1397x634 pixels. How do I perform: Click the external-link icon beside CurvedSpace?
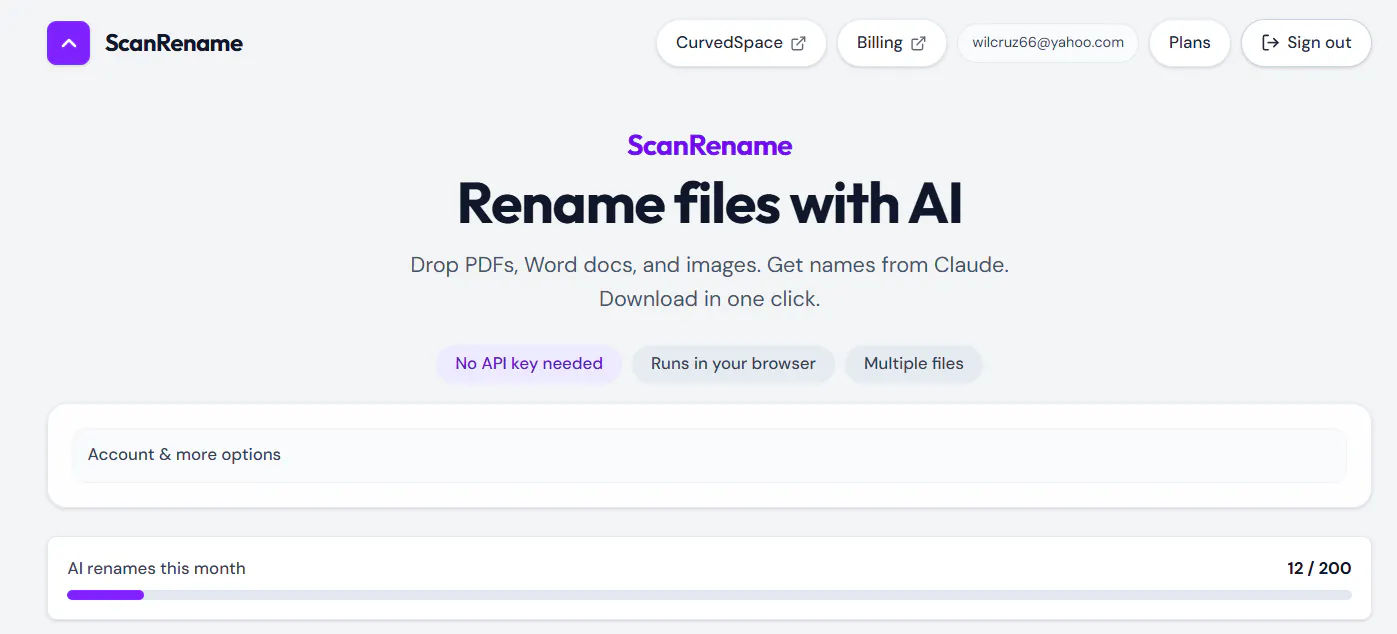(x=798, y=43)
